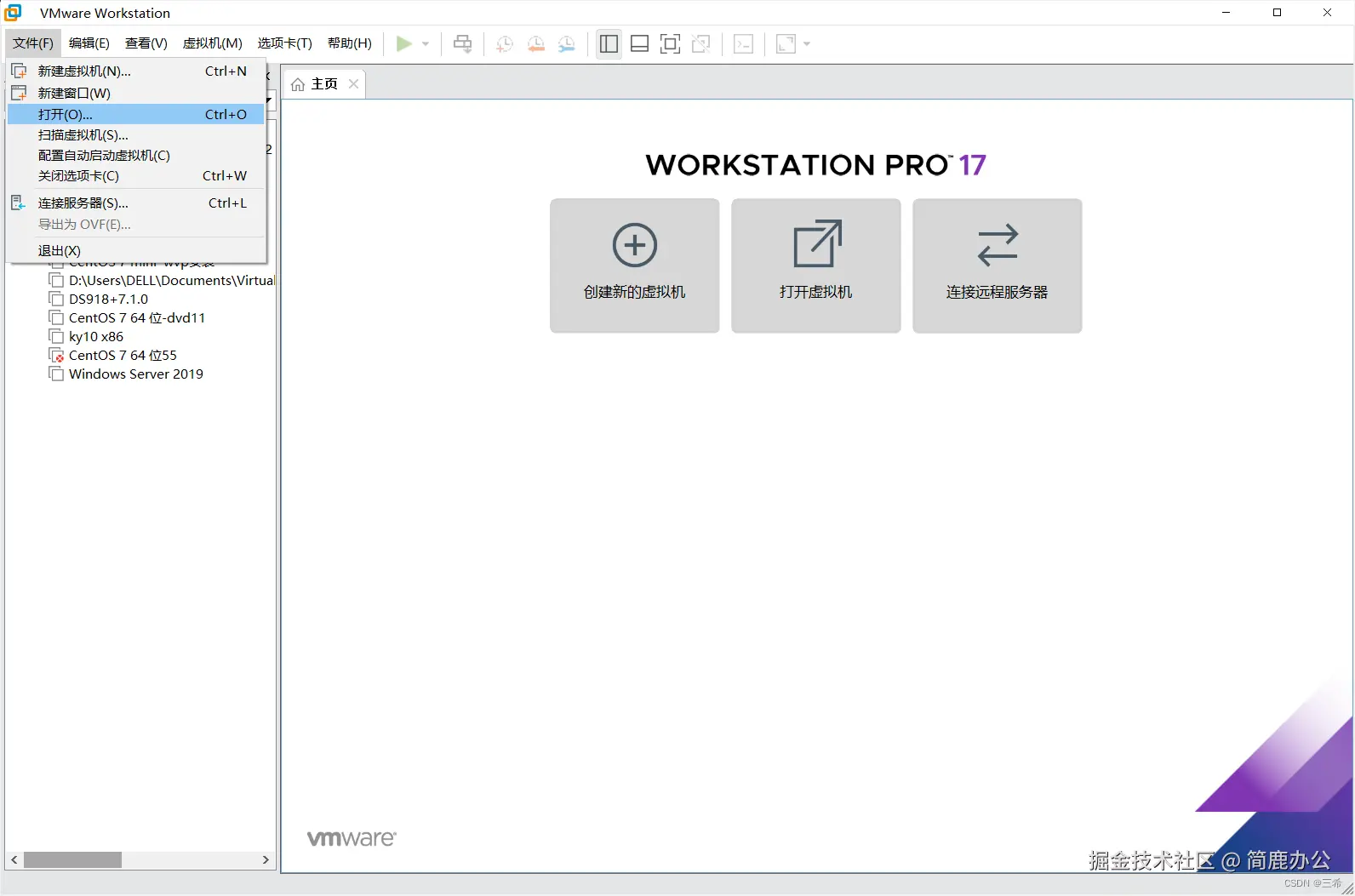
Task: Power on the virtual machine with play icon
Action: pos(404,43)
